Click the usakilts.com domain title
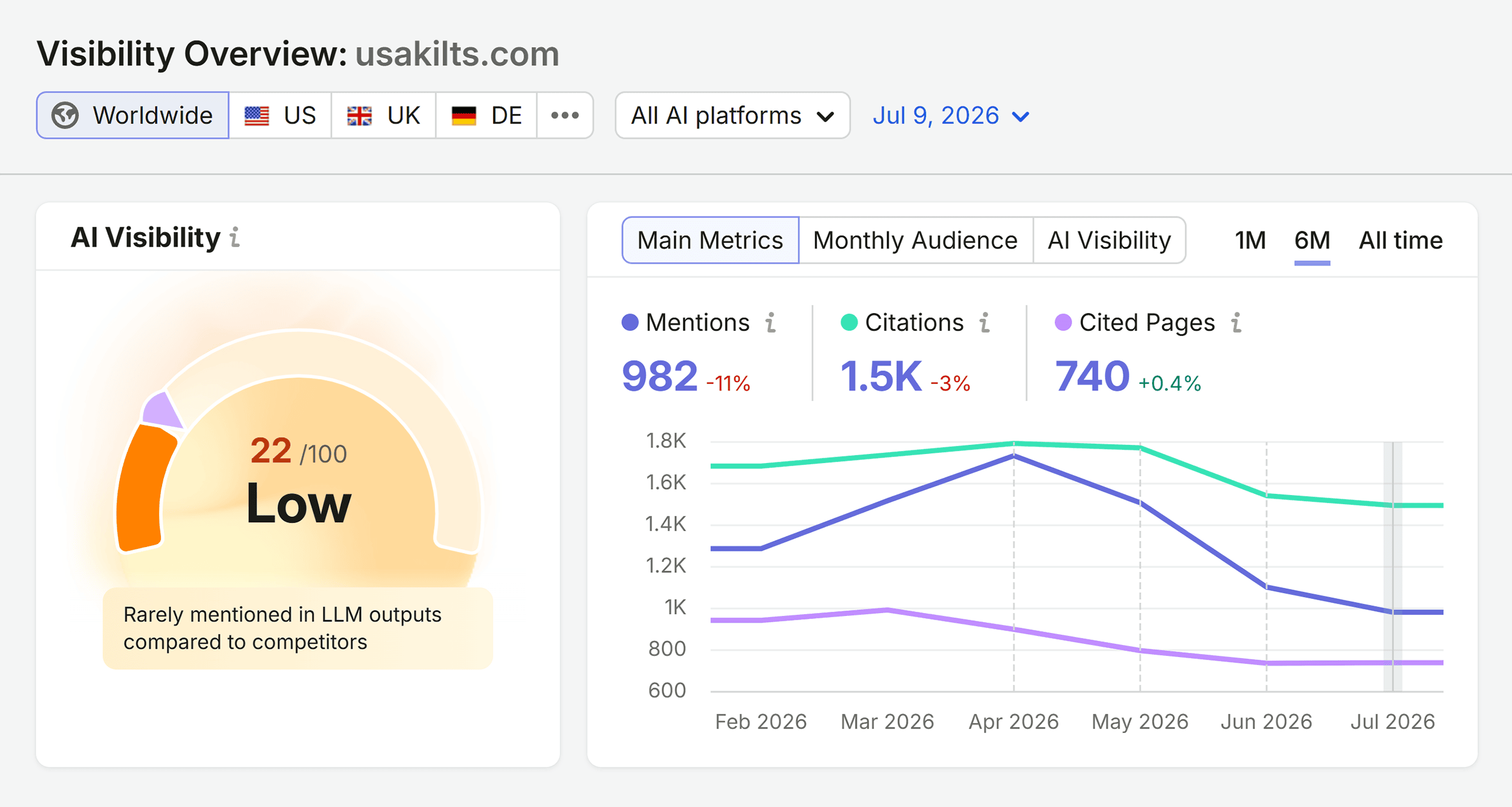The width and height of the screenshot is (1512, 807). click(457, 54)
